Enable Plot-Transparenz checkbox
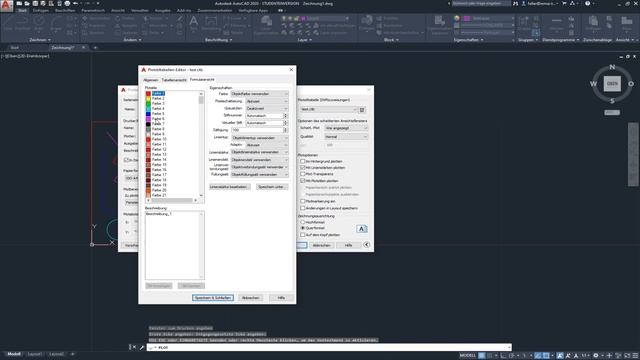 pos(303,174)
